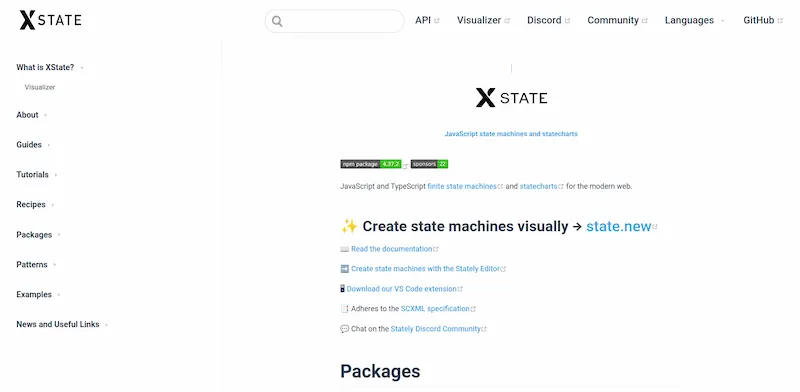Open the API nav link
The width and height of the screenshot is (800, 392).
pyautogui.click(x=427, y=20)
